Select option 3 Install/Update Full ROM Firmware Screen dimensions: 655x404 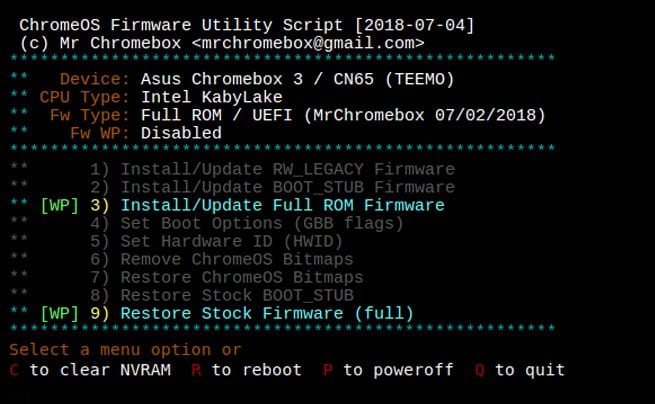coord(267,206)
